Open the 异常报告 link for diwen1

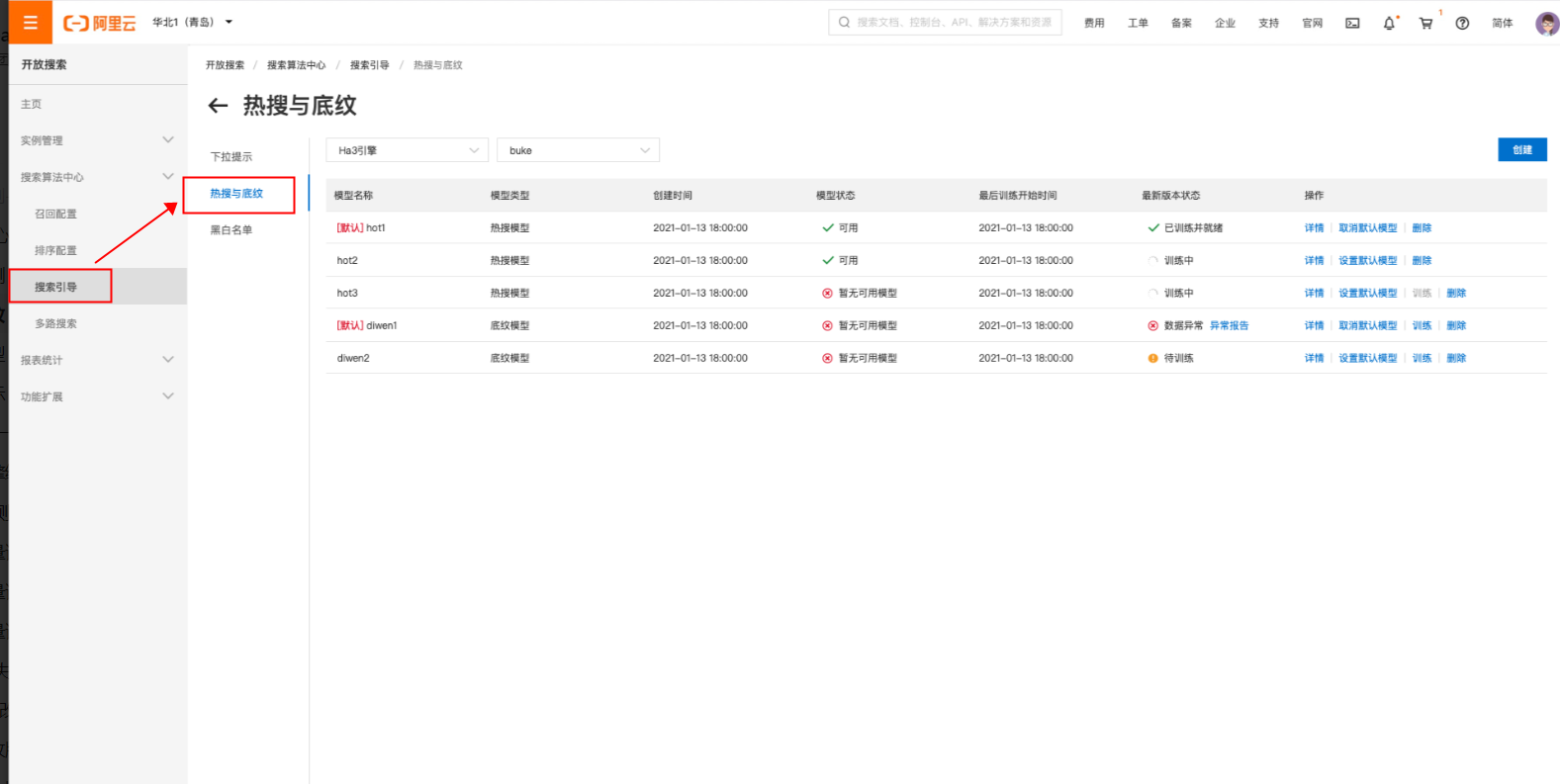1230,325
